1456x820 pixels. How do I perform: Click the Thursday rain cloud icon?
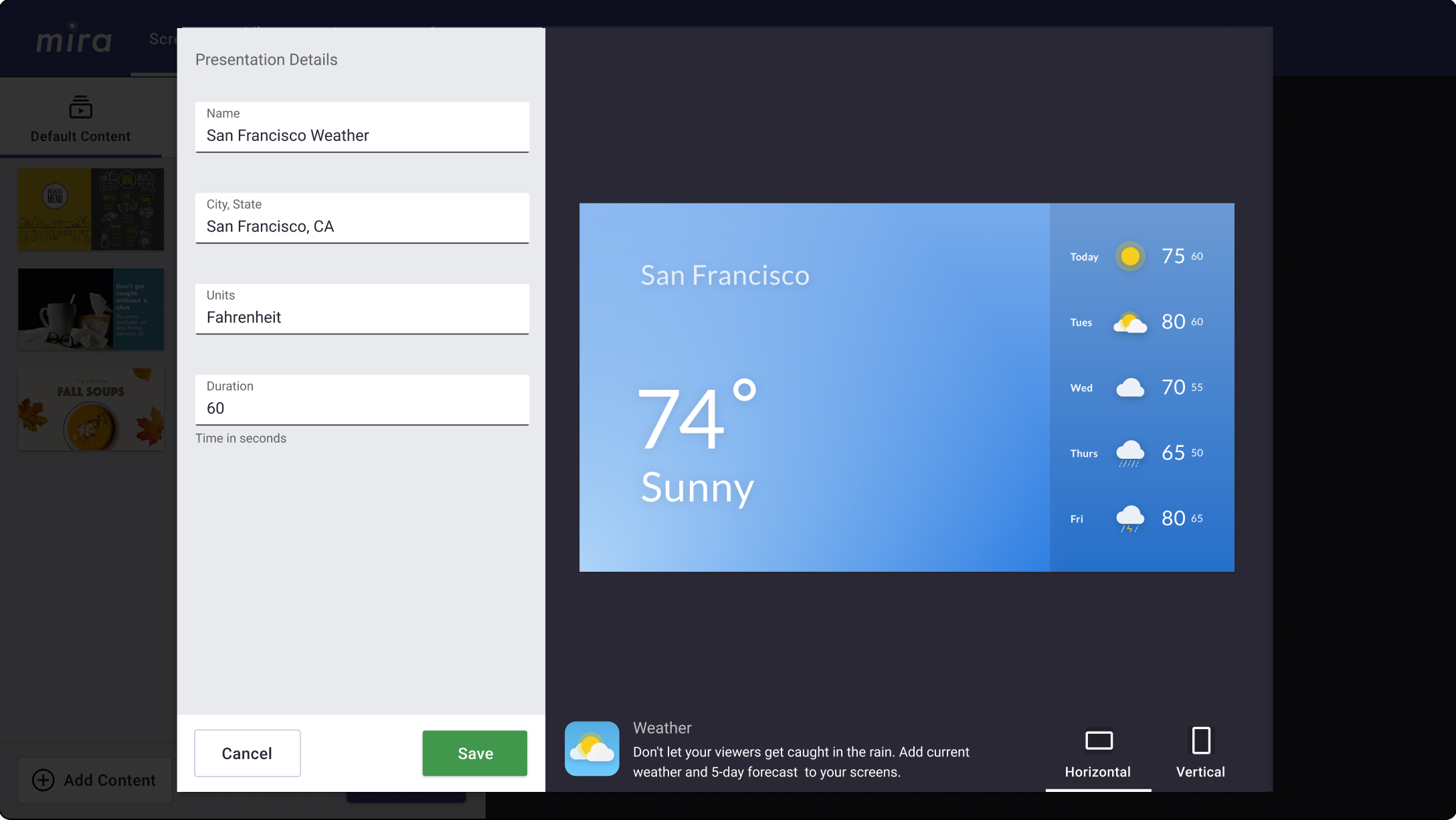(1130, 453)
